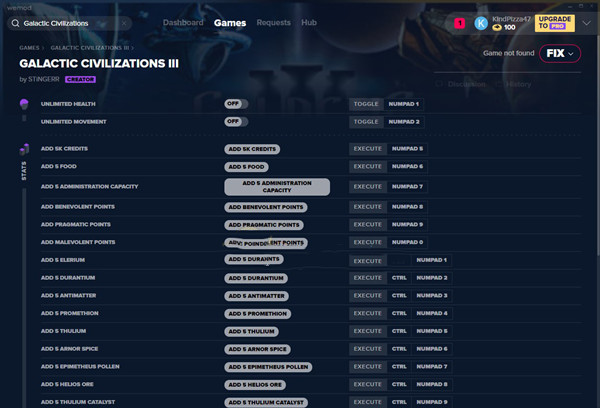The image size is (600, 408).
Task: Open Ctrl modifier selector for Add 5 Elerium
Action: (x=399, y=260)
